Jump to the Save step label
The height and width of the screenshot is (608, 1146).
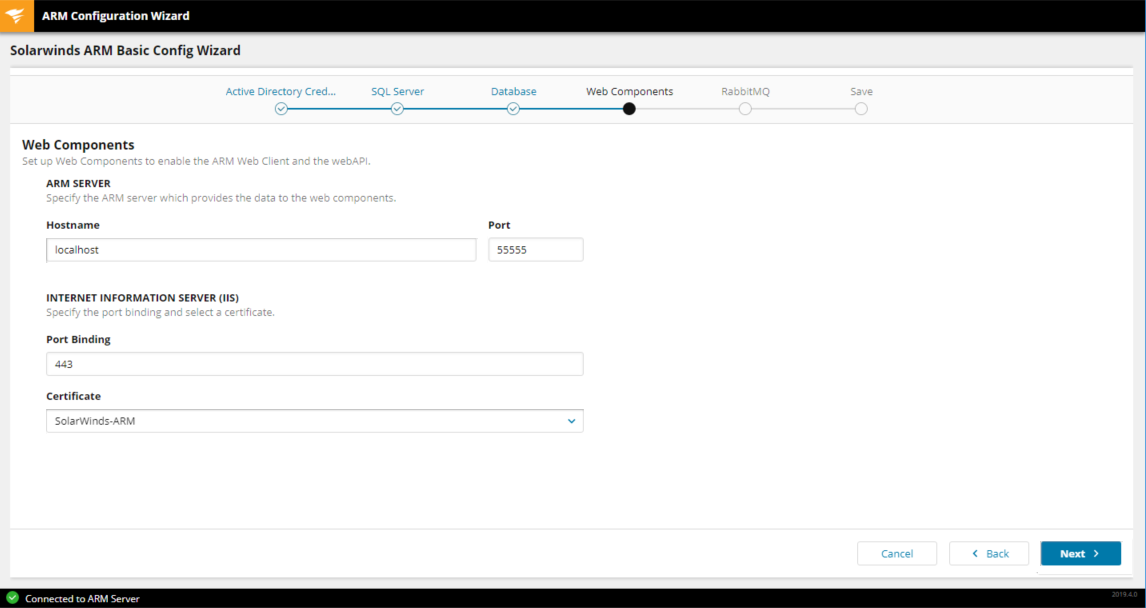tap(861, 91)
